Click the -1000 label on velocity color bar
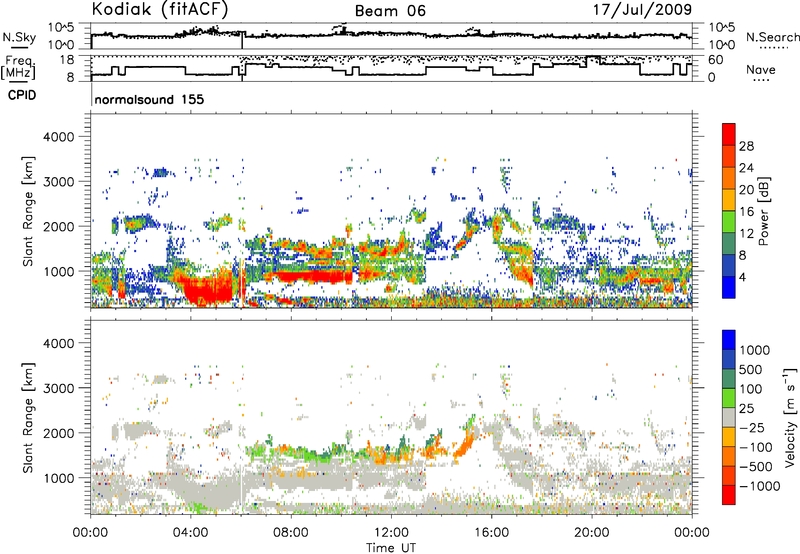Image resolution: width=800 pixels, height=554 pixels. click(760, 486)
